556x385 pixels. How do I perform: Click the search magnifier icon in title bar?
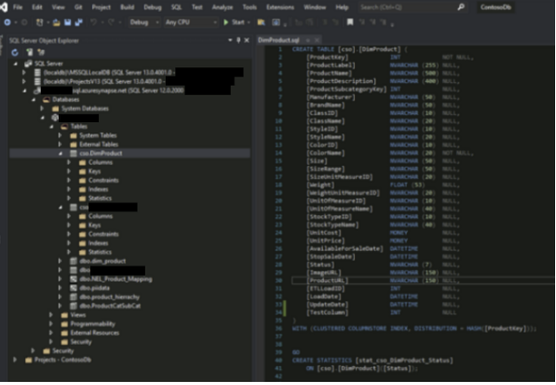pyautogui.click(x=461, y=7)
